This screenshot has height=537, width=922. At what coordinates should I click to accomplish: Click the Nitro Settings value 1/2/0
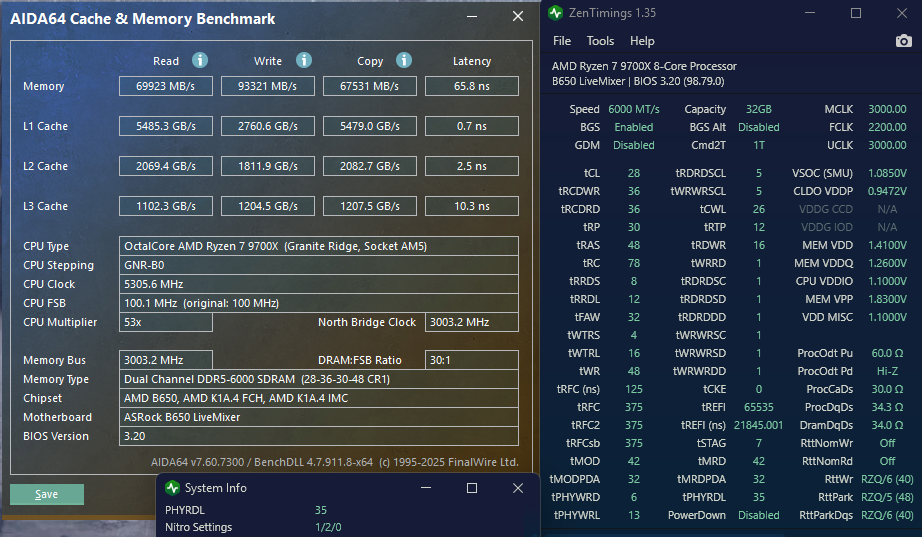(x=328, y=527)
